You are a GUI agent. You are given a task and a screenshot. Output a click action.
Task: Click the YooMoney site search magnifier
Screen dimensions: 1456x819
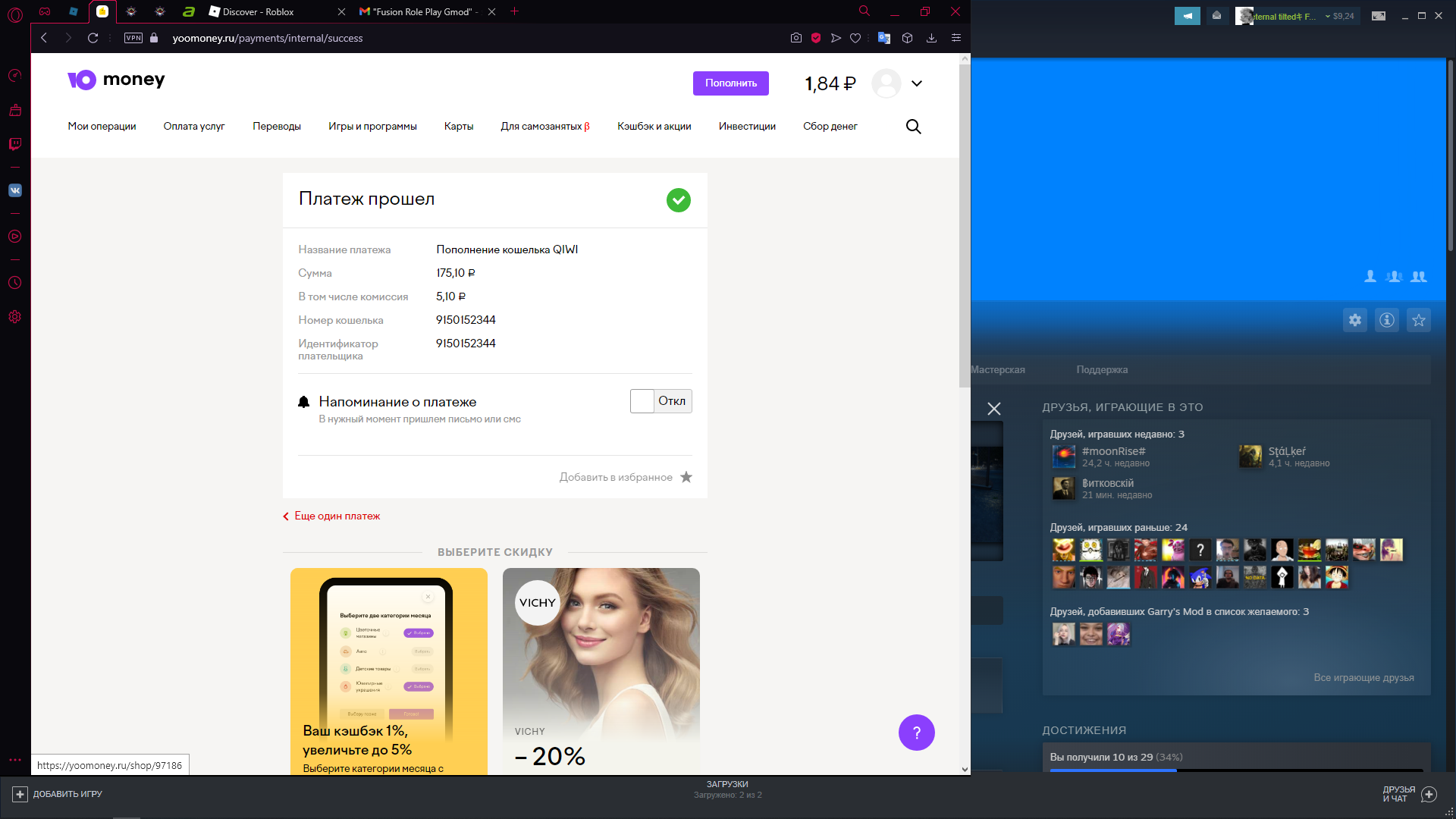914,127
